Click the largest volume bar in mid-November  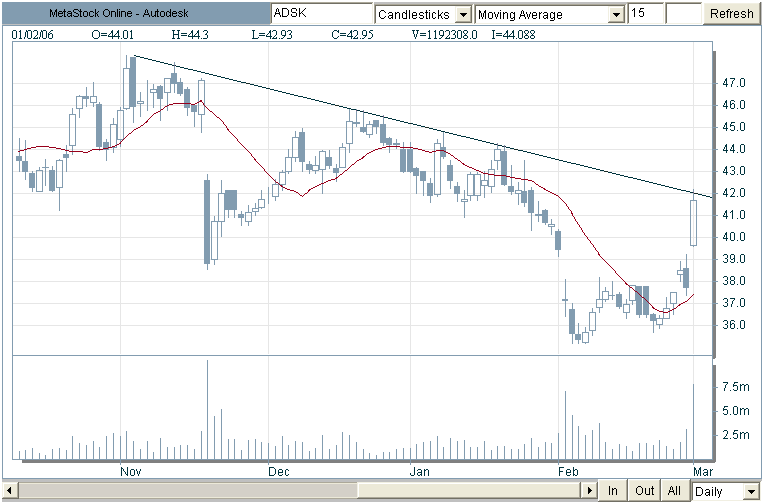[x=208, y=409]
